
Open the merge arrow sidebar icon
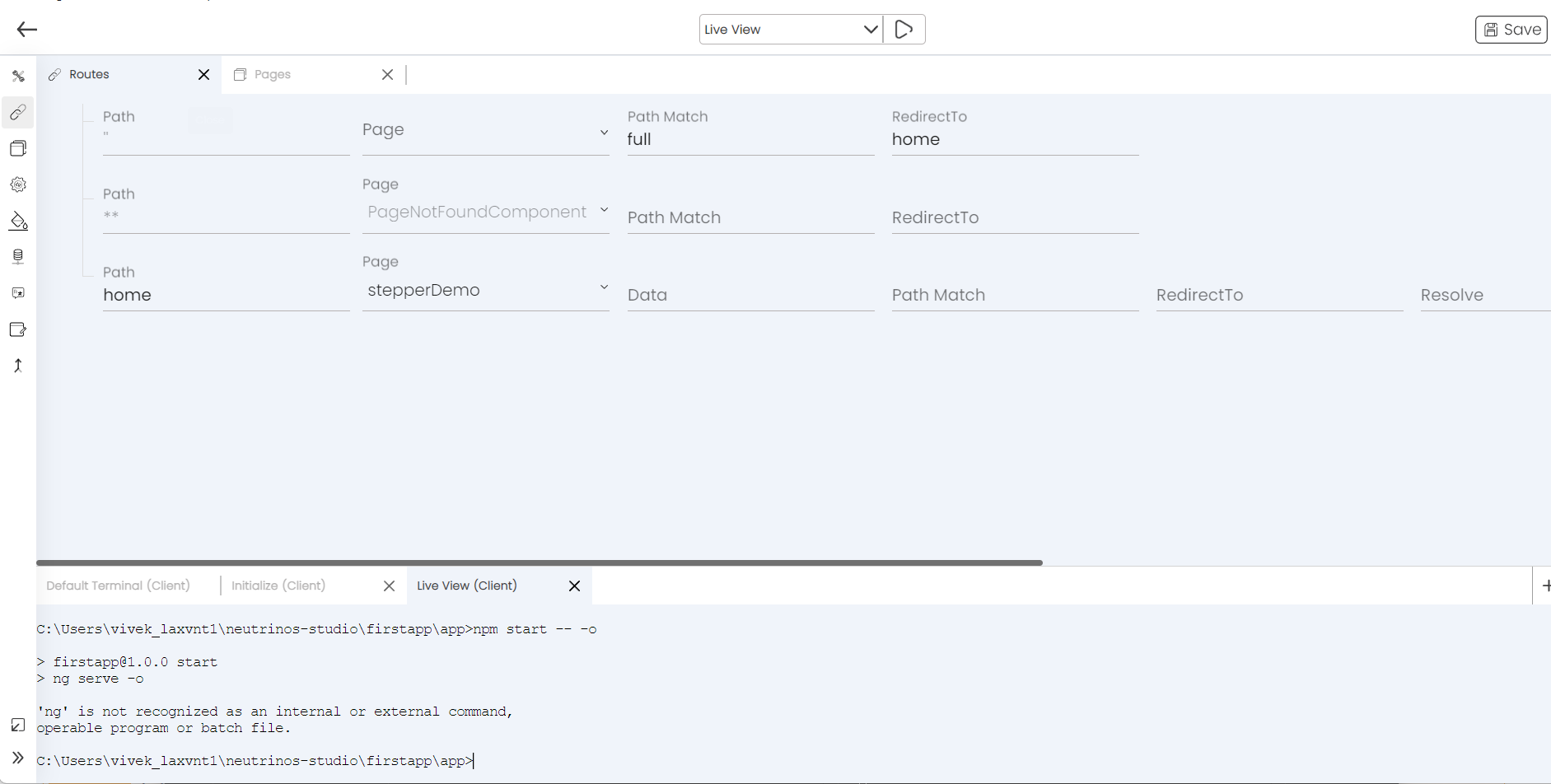18,366
